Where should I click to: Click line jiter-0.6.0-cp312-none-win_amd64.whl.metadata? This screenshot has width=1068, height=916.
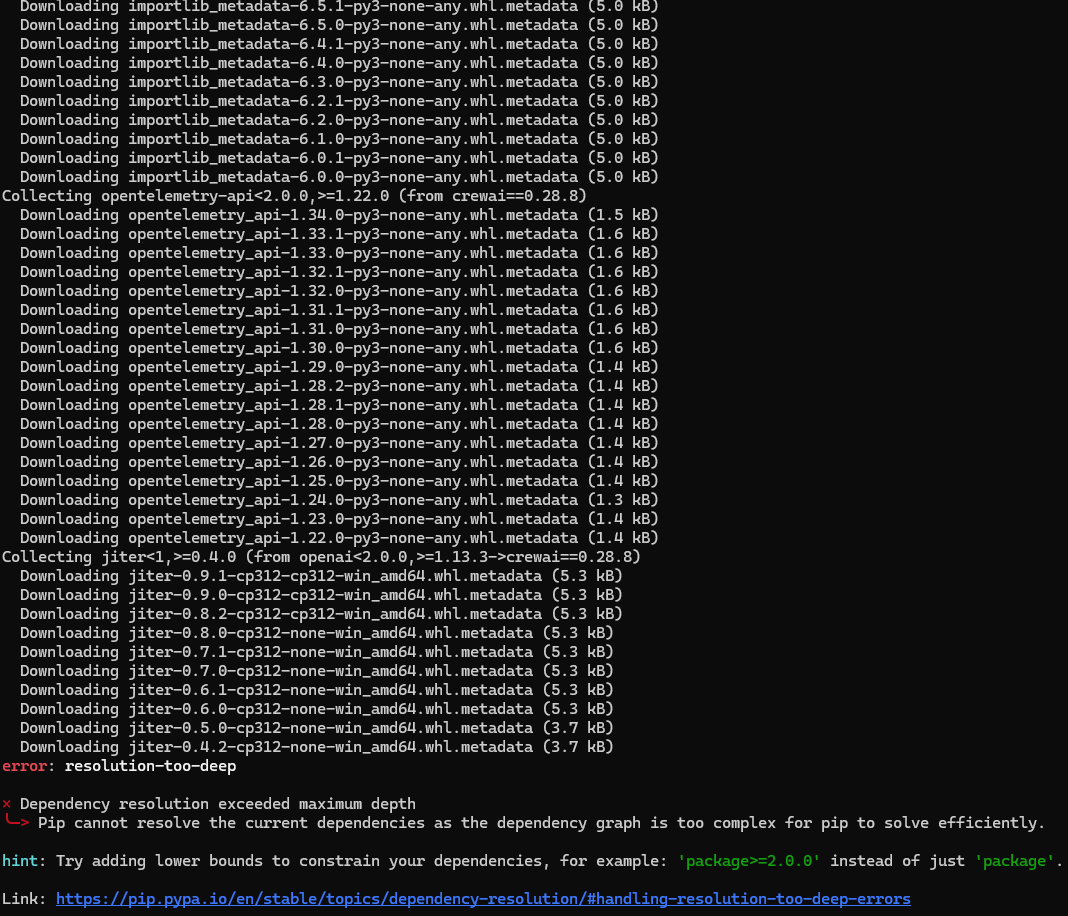coord(317,709)
